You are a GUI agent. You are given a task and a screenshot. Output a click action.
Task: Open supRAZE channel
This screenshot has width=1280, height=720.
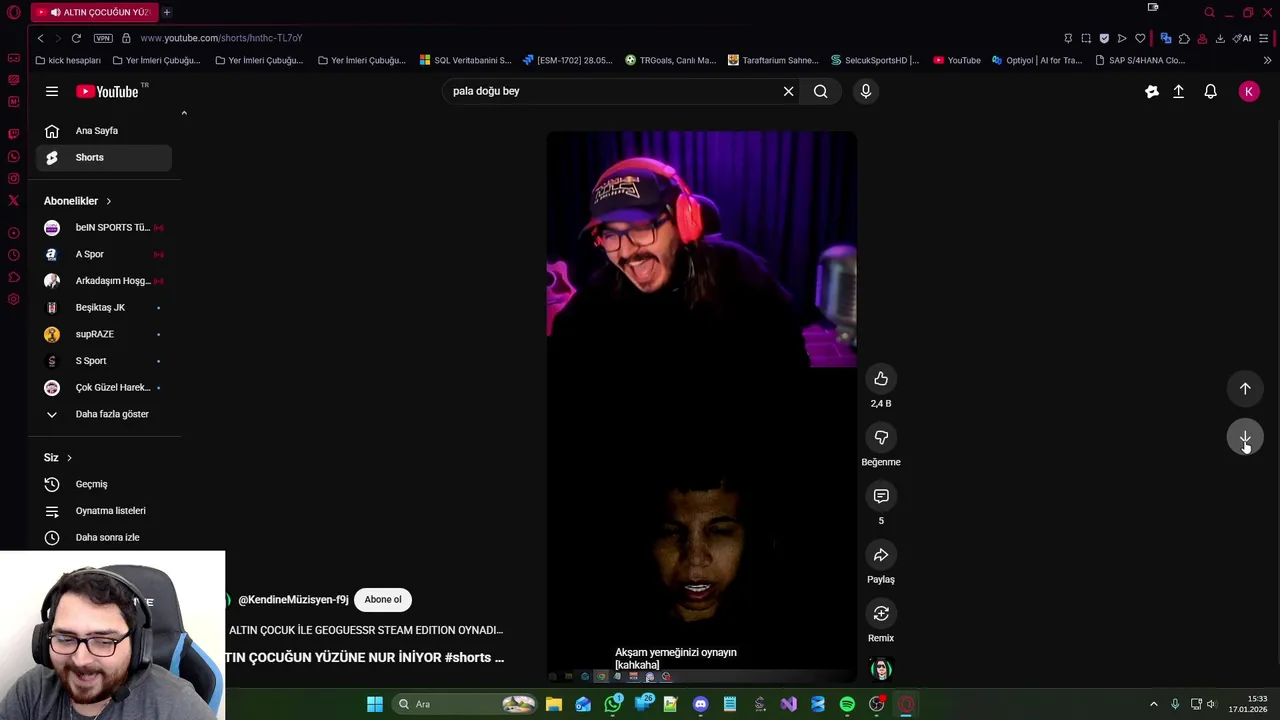pos(104,334)
